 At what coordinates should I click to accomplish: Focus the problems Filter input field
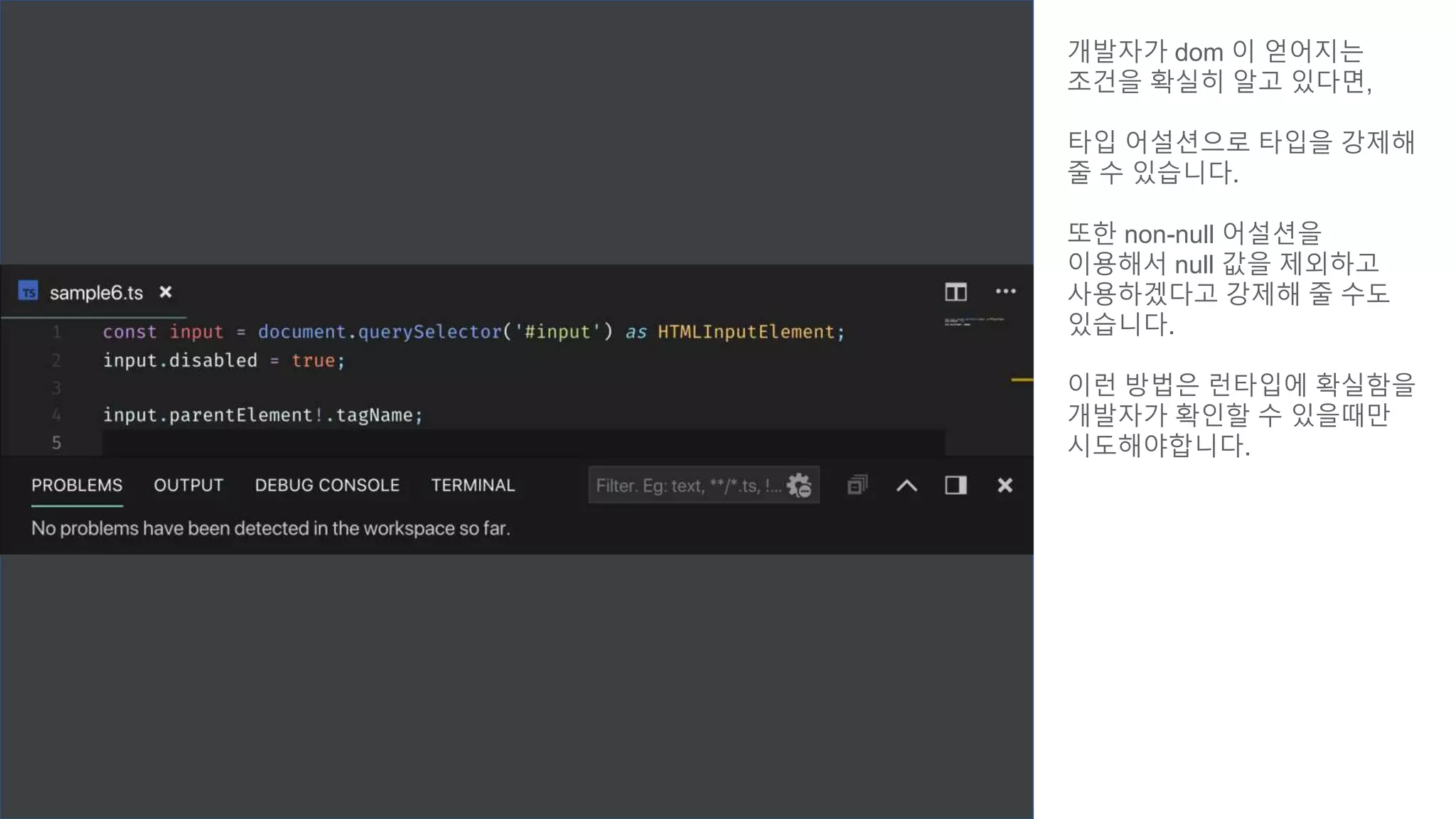tap(703, 485)
